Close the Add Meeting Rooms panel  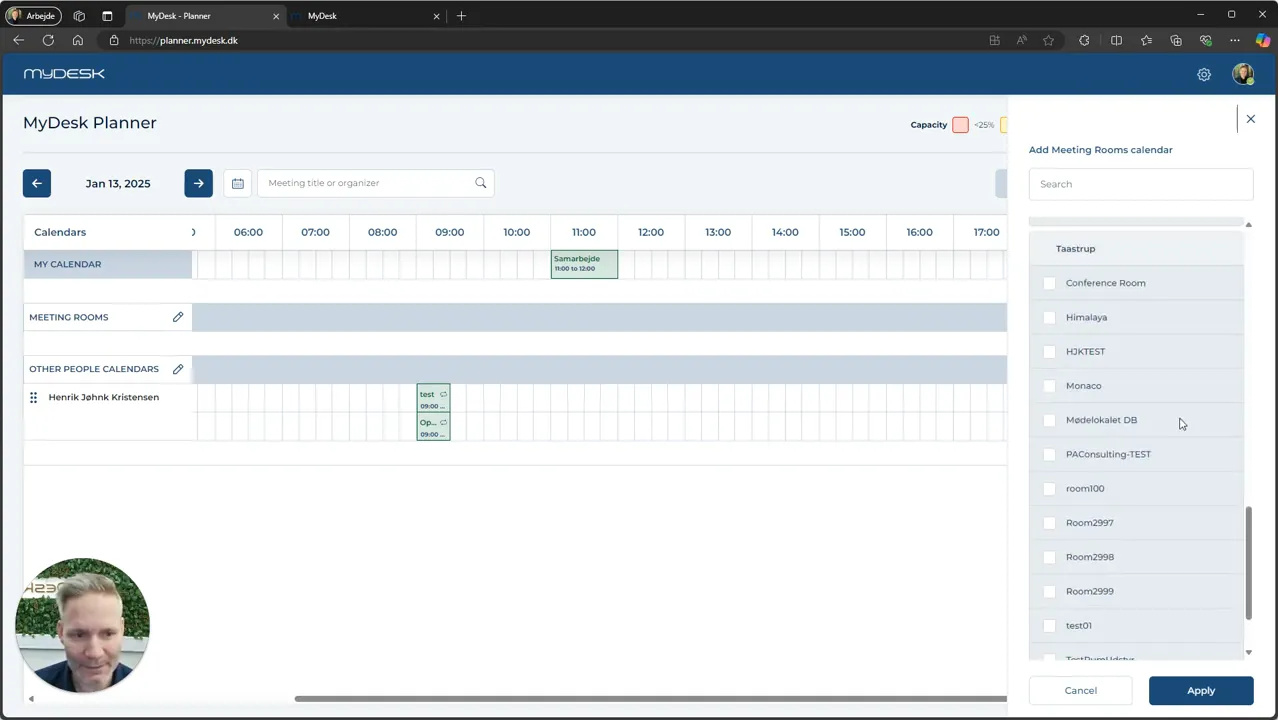click(x=1250, y=119)
